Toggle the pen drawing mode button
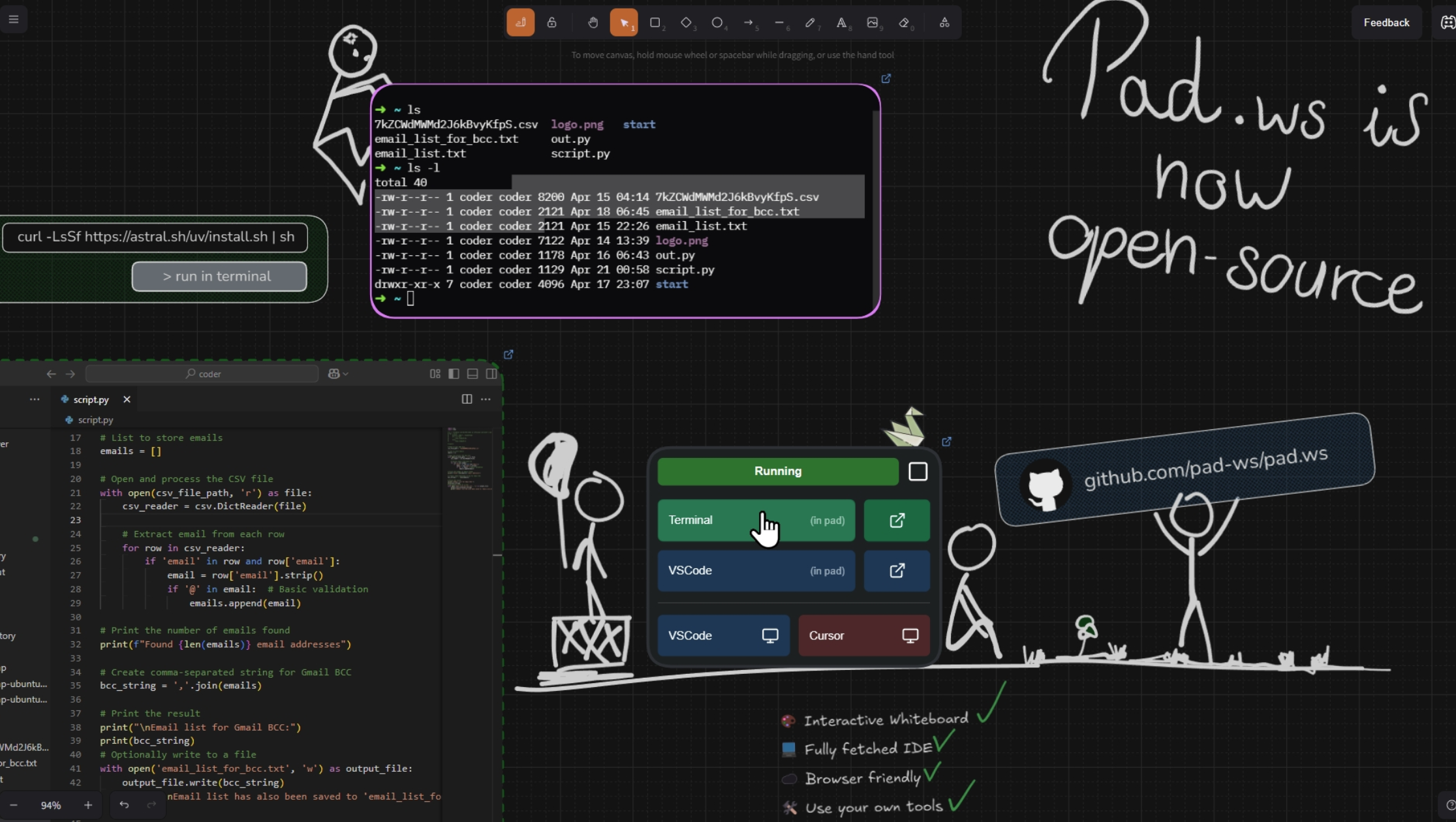The image size is (1456, 822). pos(520,23)
